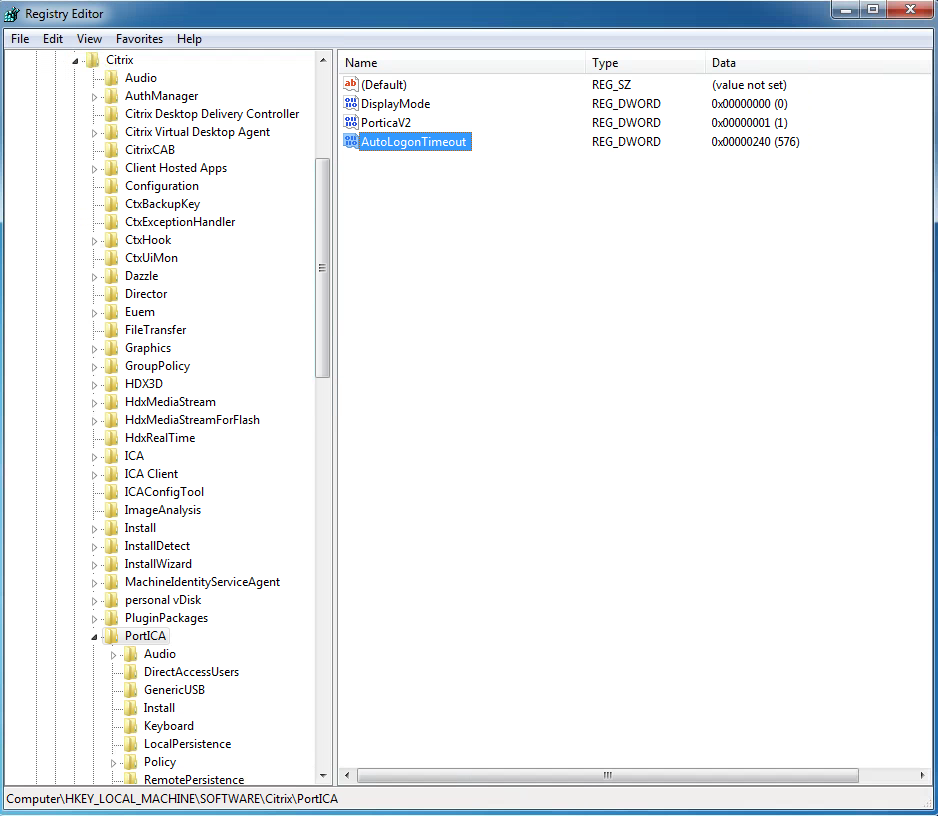Expand the Audio subkey under PortICA

coord(113,655)
